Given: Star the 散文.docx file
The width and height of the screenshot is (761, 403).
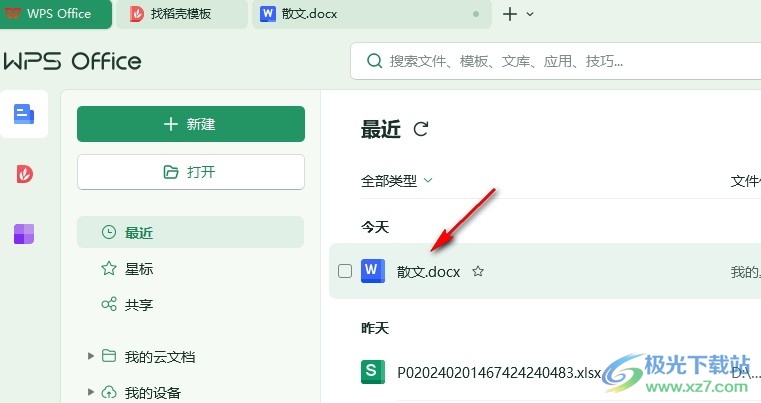Looking at the screenshot, I should tap(478, 271).
